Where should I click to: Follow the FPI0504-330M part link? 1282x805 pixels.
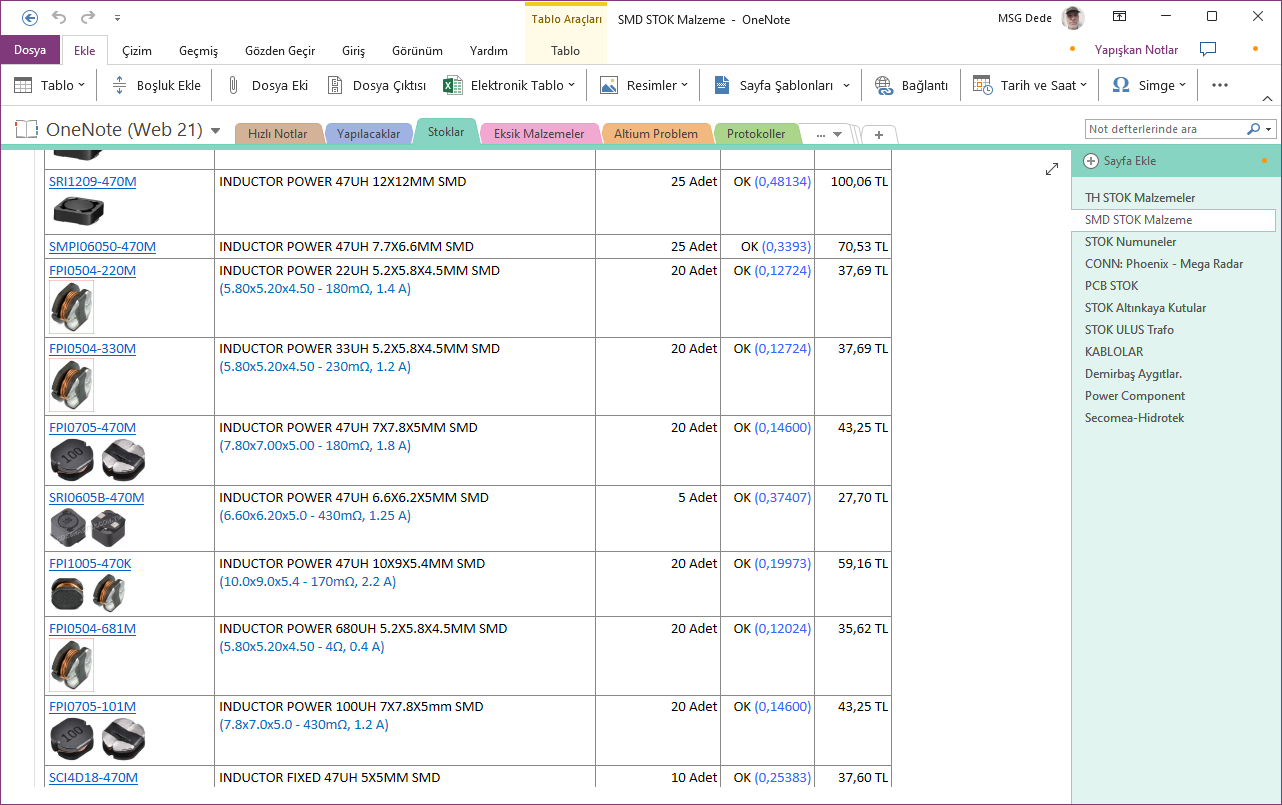point(92,349)
